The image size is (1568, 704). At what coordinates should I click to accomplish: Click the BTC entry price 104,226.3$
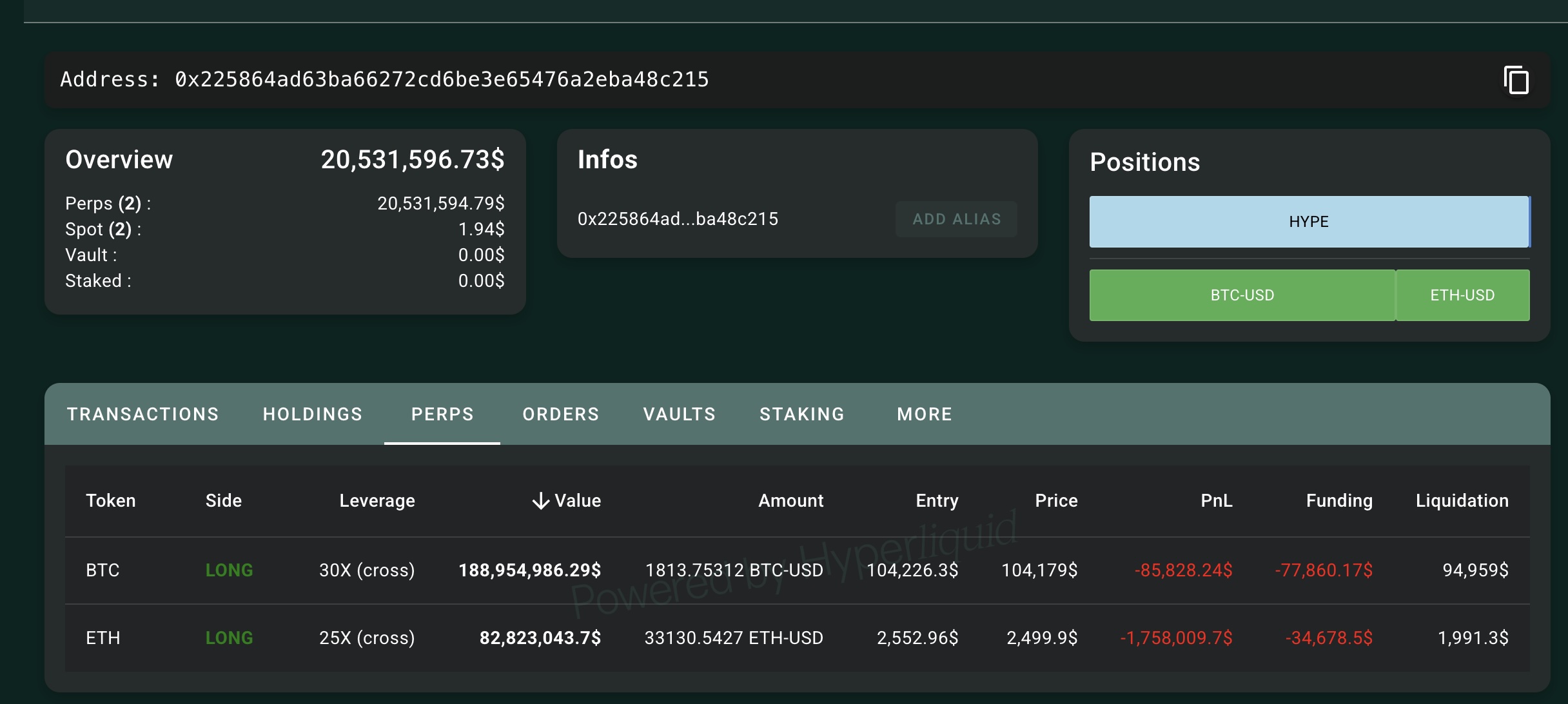click(x=913, y=571)
